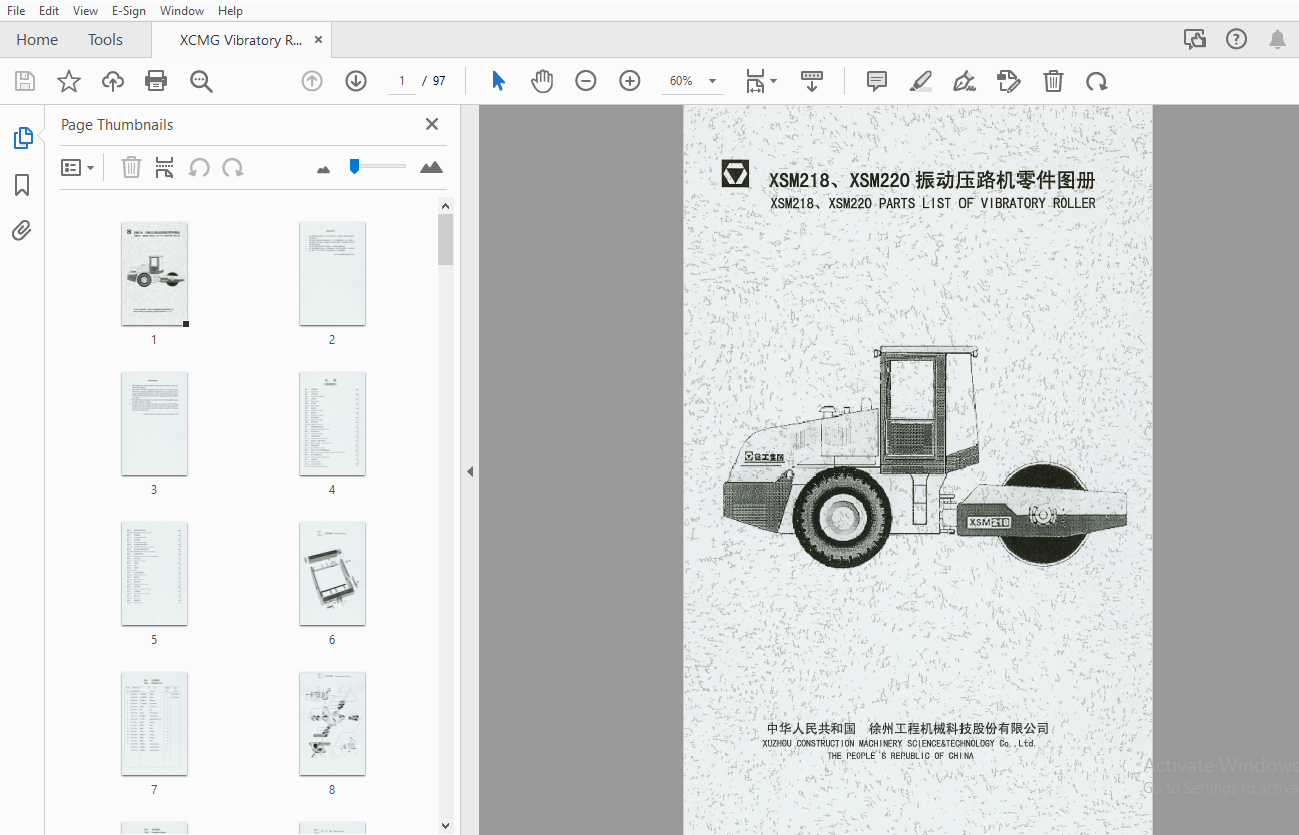Select page 7 thumbnail

pyautogui.click(x=154, y=723)
